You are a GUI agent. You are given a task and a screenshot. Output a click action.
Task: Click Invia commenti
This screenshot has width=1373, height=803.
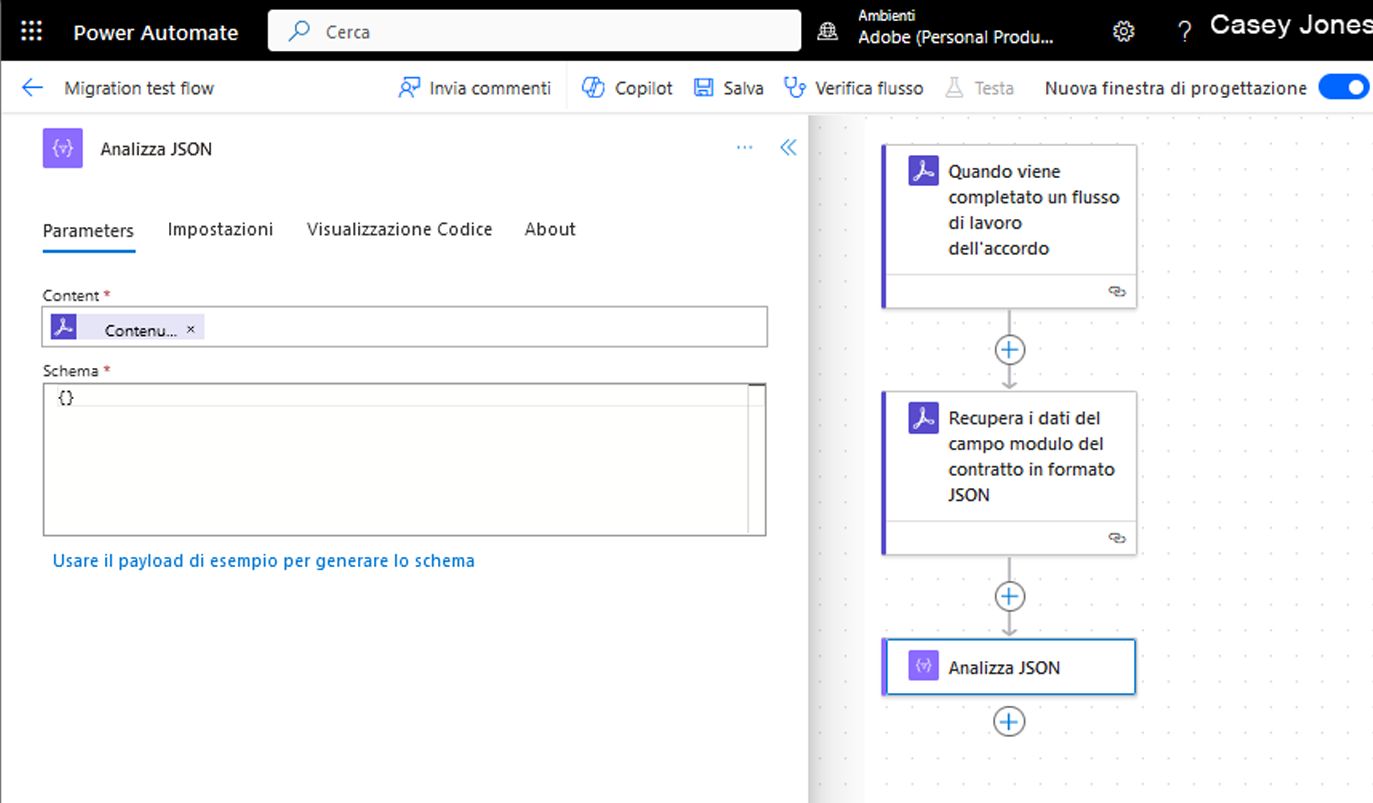click(x=474, y=88)
